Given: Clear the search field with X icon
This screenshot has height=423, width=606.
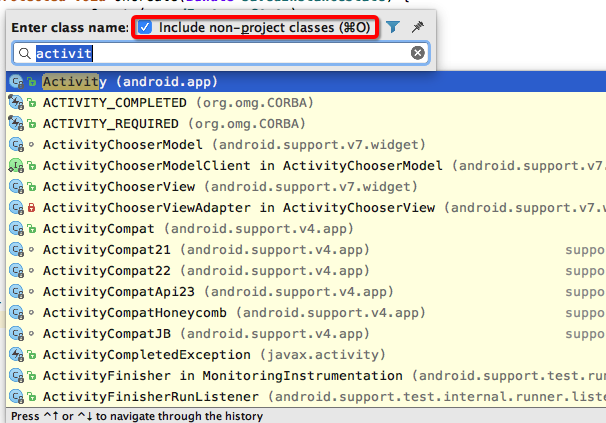Looking at the screenshot, I should [x=417, y=53].
